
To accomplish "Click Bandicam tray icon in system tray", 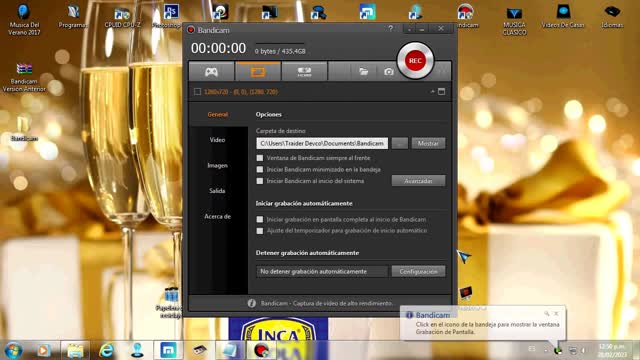I will tap(558, 350).
